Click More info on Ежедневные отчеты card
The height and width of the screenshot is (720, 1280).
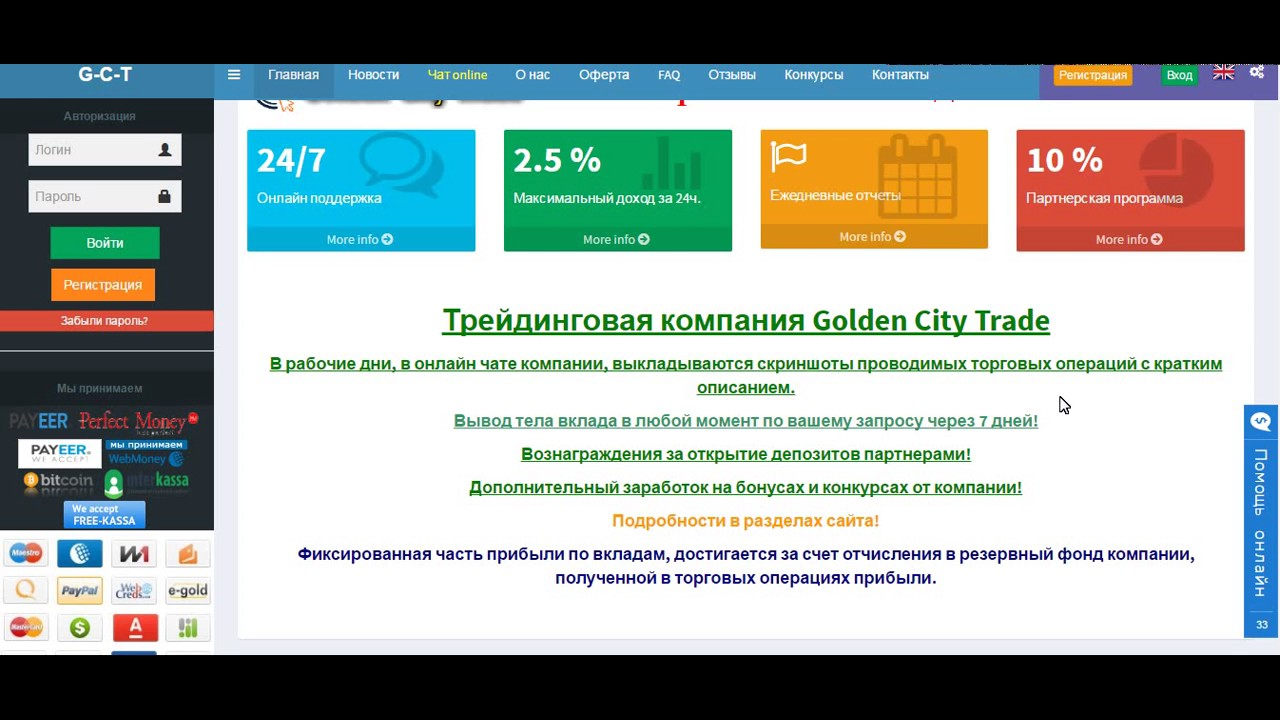coord(872,237)
